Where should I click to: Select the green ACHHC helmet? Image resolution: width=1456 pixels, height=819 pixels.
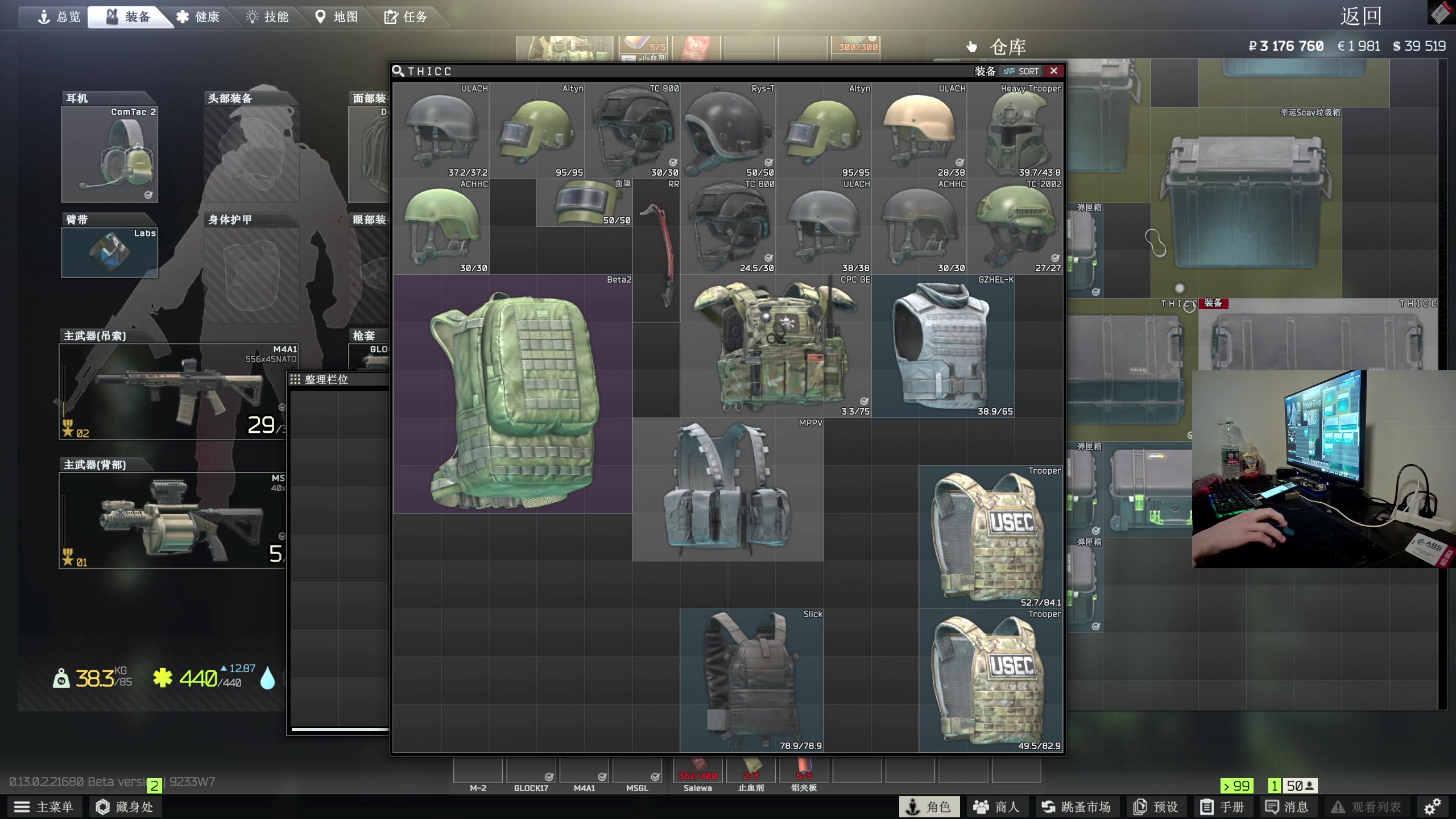[x=441, y=226]
